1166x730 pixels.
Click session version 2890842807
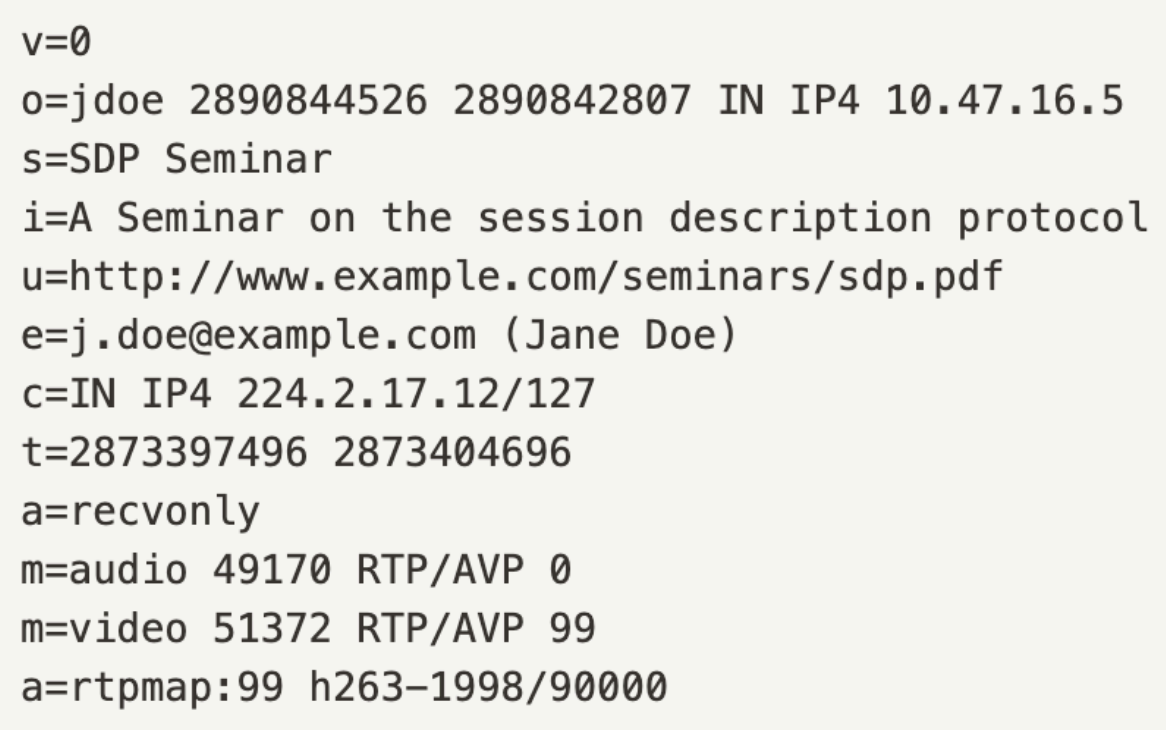[x=573, y=100]
